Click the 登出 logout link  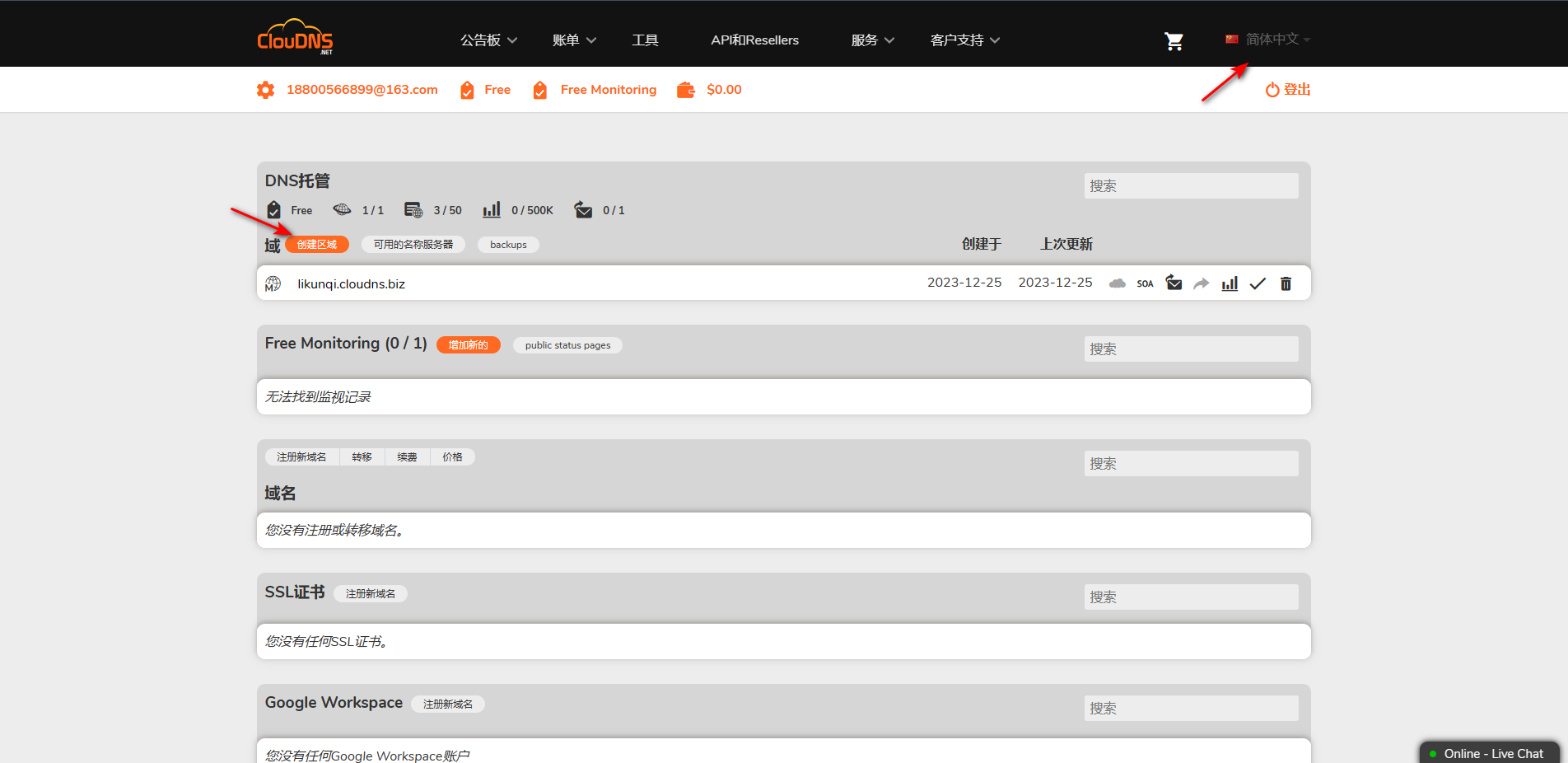(x=1288, y=90)
